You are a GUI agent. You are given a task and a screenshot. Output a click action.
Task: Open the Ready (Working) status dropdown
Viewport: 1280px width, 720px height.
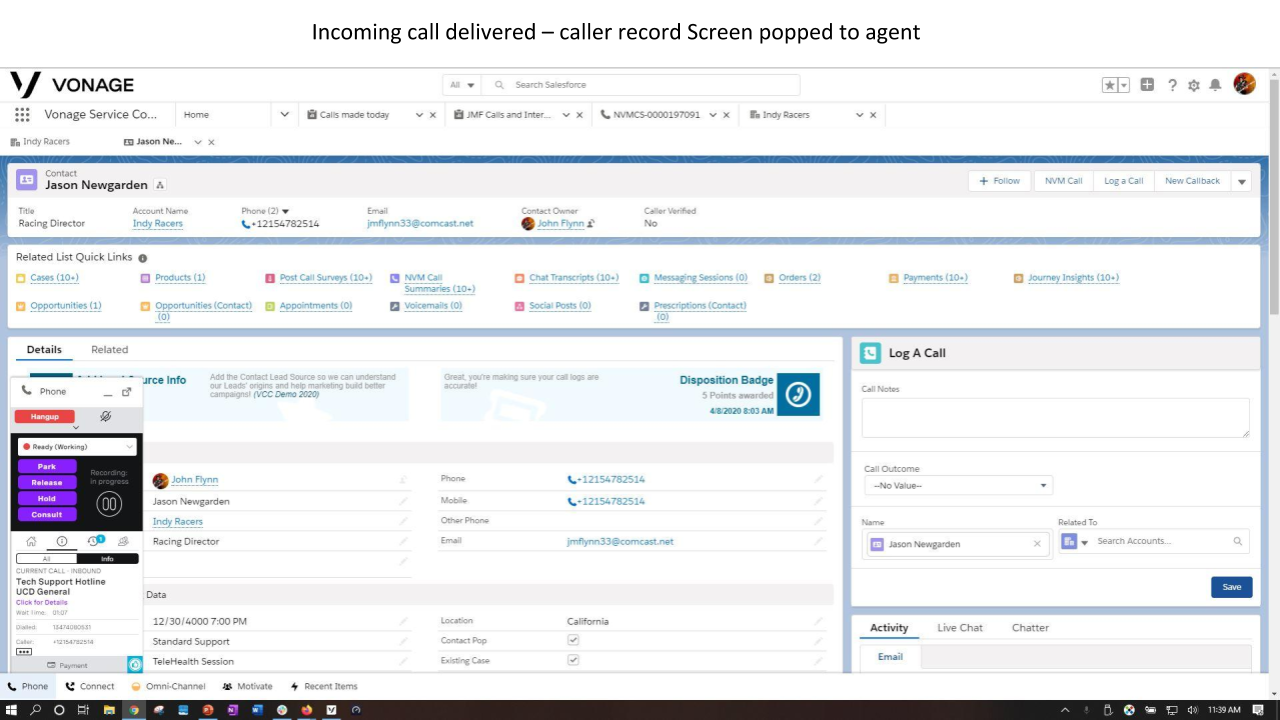[x=76, y=447]
